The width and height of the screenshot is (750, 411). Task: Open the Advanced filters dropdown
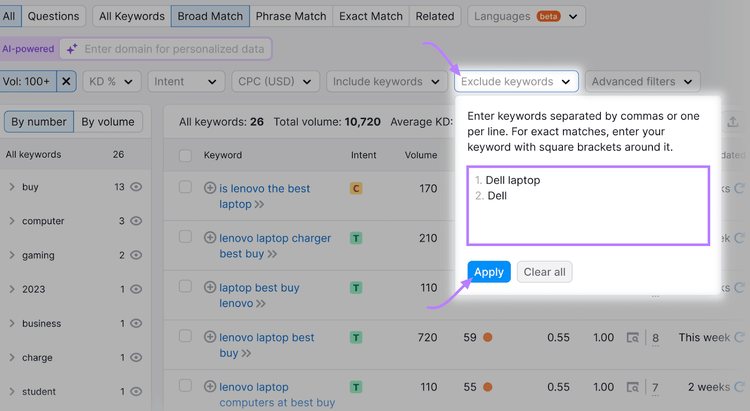coord(642,81)
